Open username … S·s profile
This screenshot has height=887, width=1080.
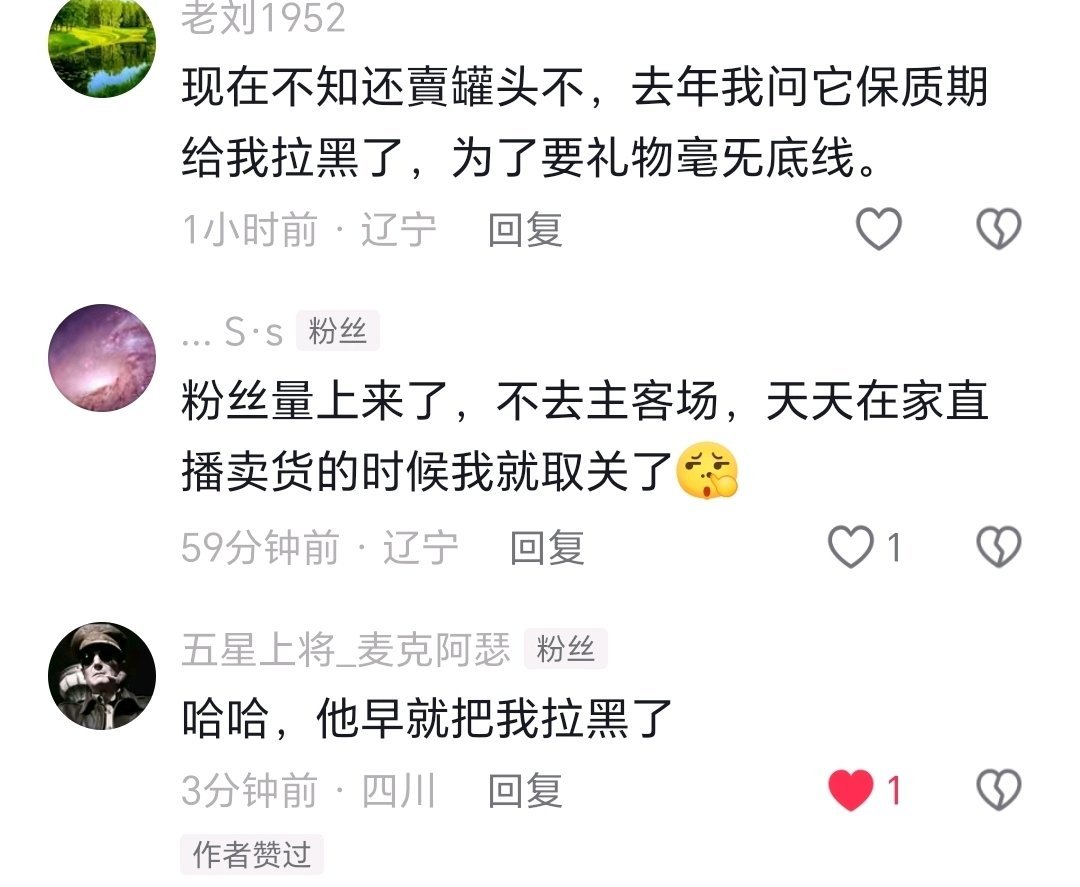click(232, 332)
